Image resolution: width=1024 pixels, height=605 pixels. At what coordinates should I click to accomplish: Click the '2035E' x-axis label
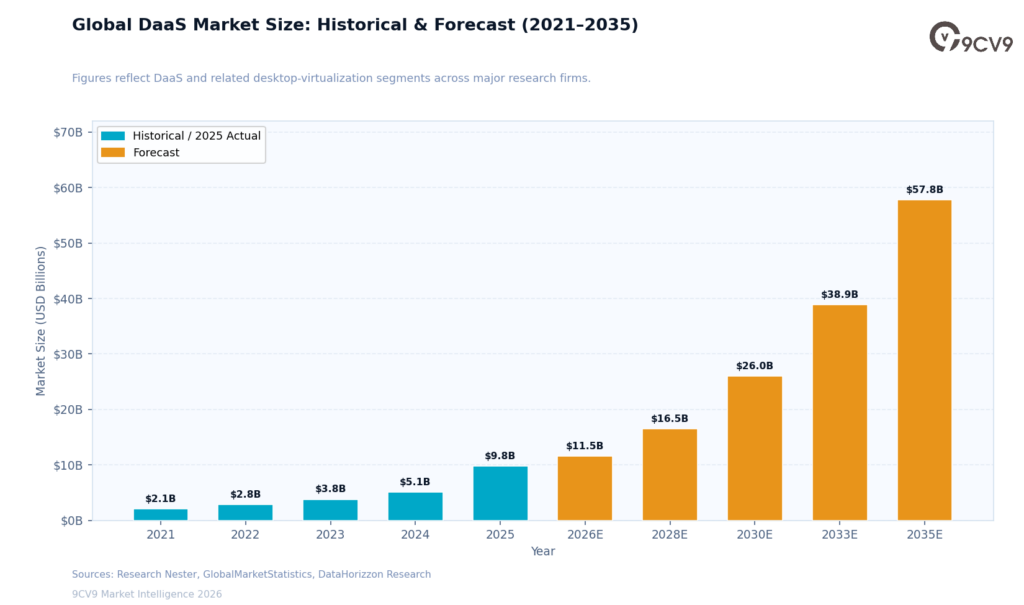point(925,534)
